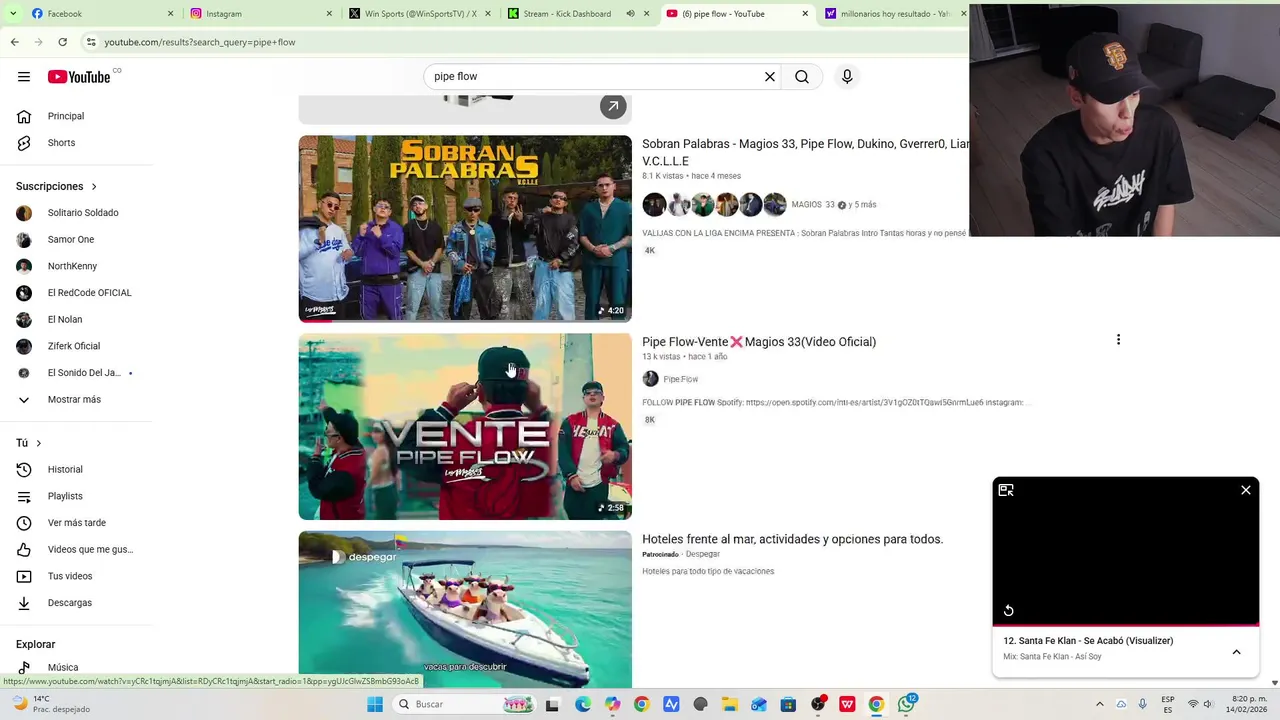Screen dimensions: 1280x720
Task: Open the YouTube hamburger guide menu
Action: point(24,77)
